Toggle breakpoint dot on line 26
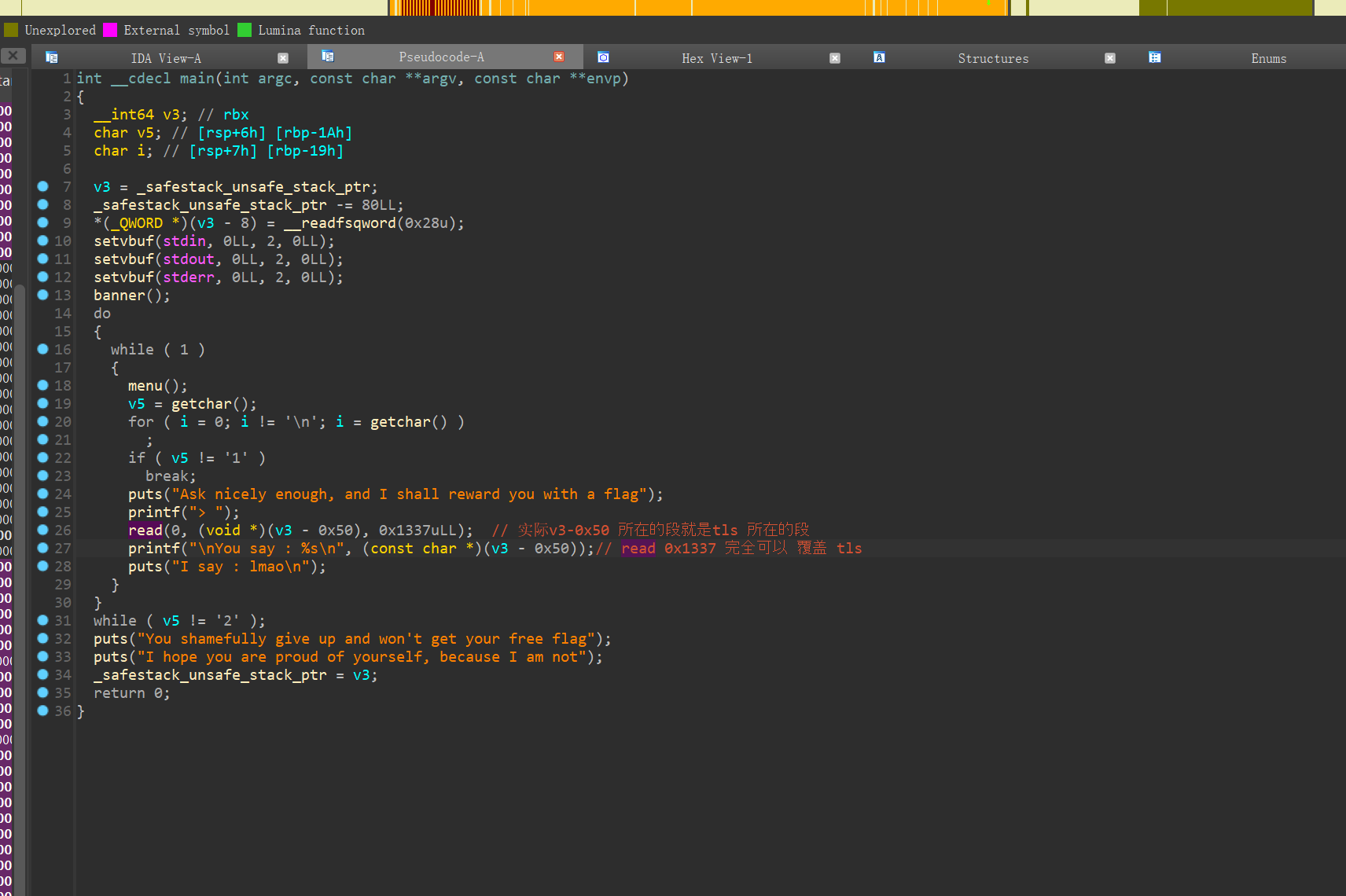 pyautogui.click(x=42, y=530)
